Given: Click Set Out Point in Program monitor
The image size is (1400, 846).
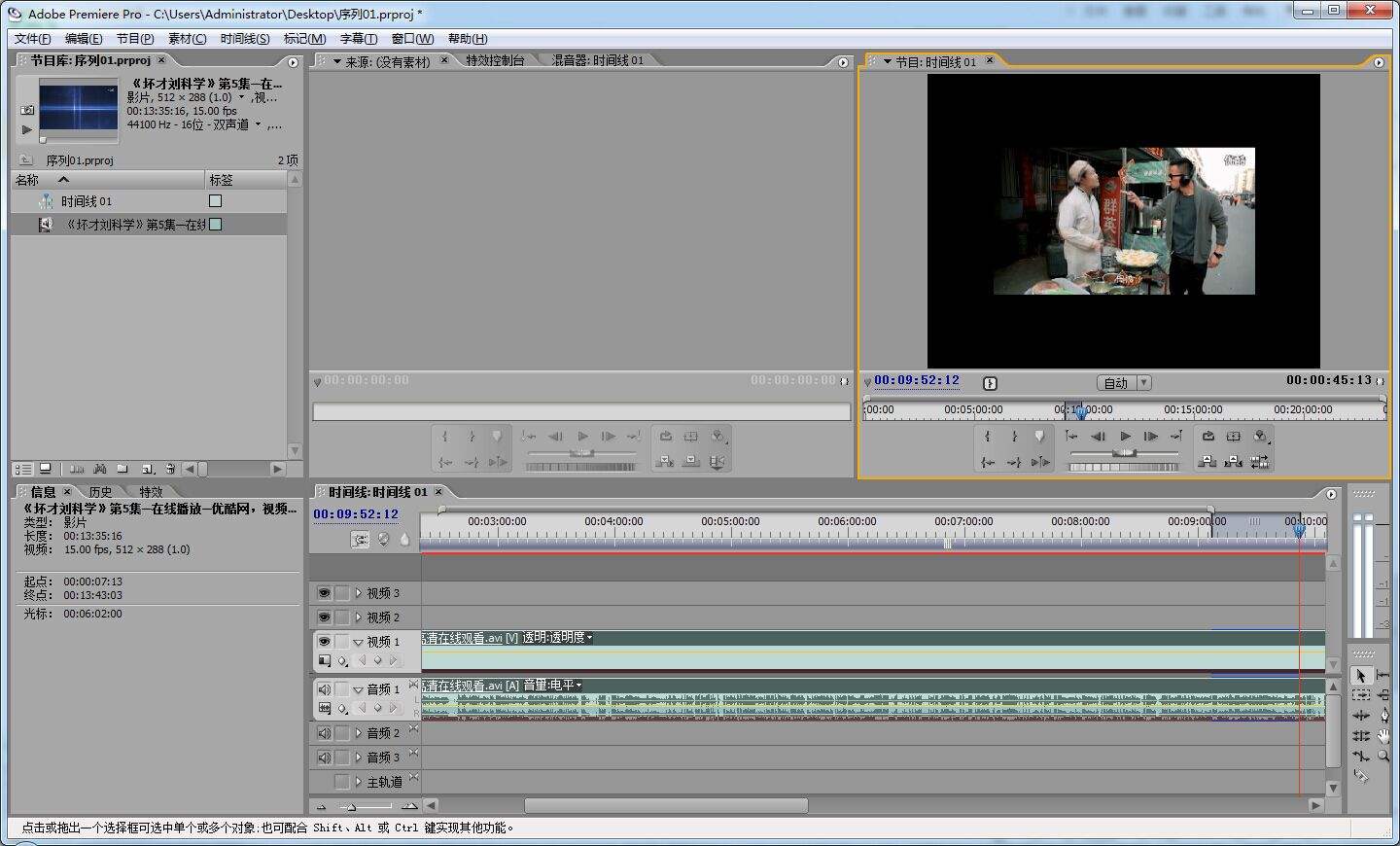Looking at the screenshot, I should [x=1014, y=437].
